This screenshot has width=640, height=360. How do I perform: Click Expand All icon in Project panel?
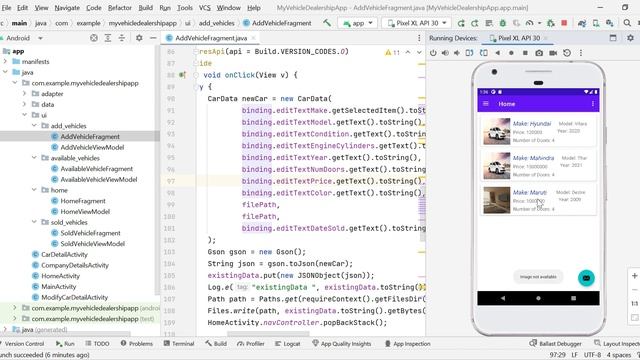pyautogui.click(x=108, y=38)
